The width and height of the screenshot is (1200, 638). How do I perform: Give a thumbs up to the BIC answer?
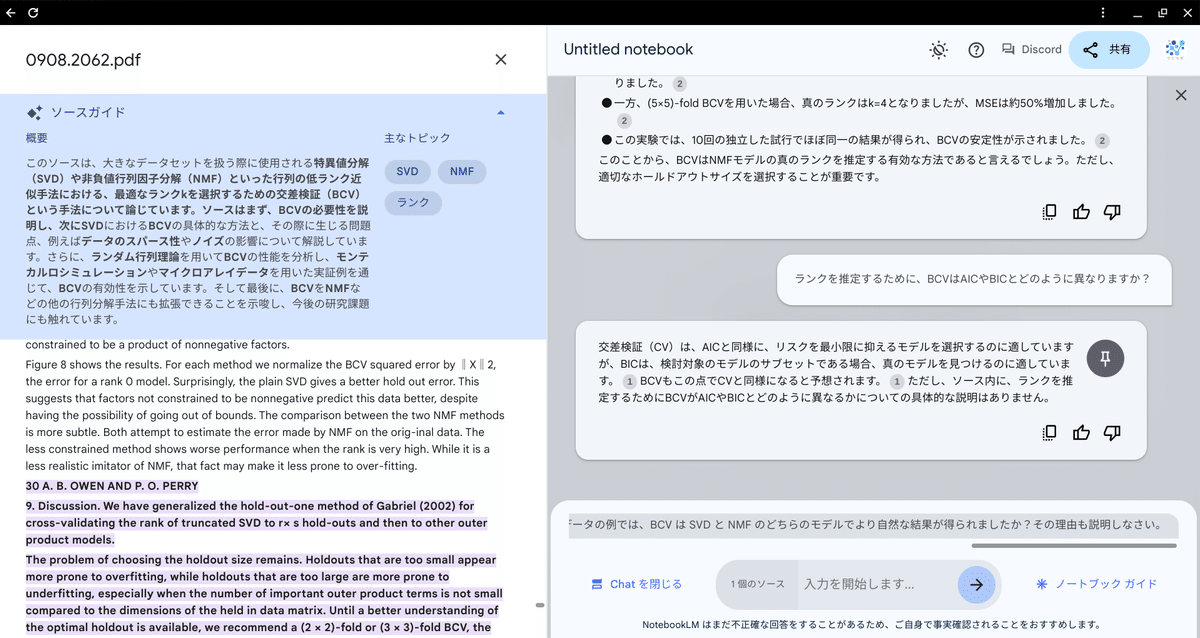[1081, 432]
